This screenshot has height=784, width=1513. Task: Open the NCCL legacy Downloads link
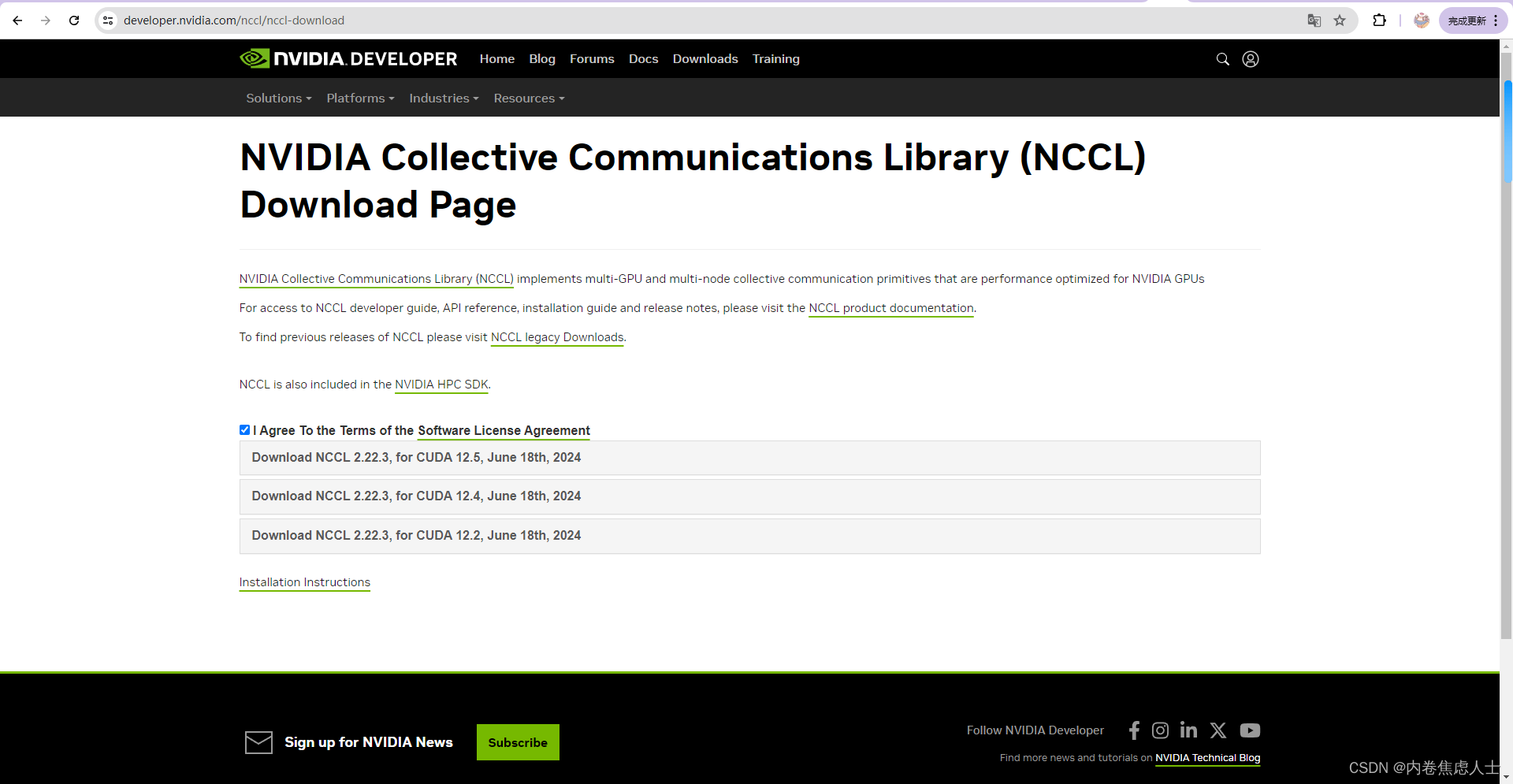click(557, 337)
